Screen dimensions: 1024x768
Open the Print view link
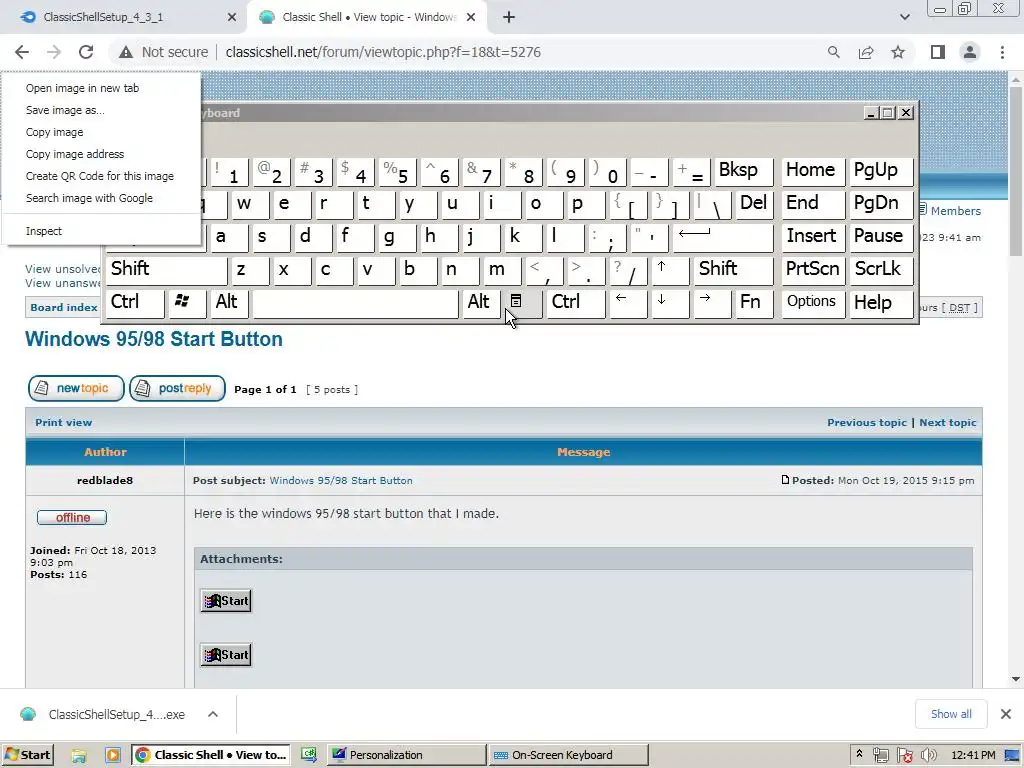pos(63,423)
